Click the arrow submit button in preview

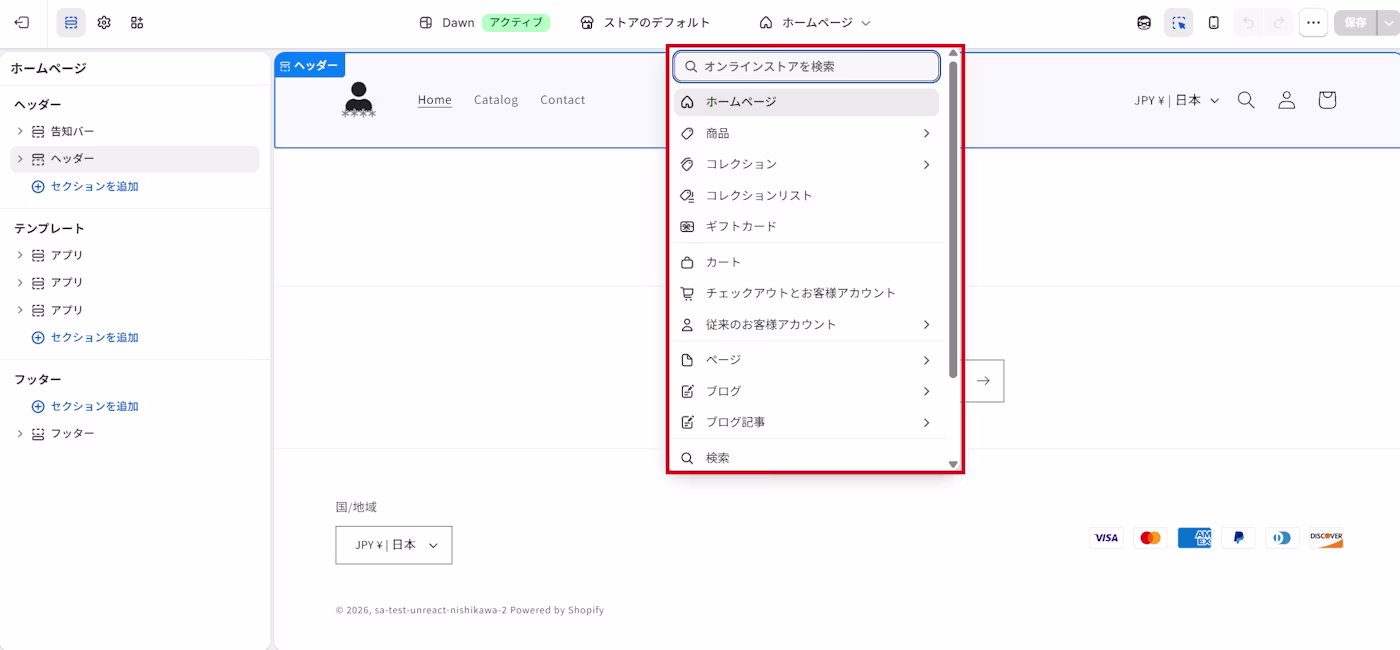point(984,381)
